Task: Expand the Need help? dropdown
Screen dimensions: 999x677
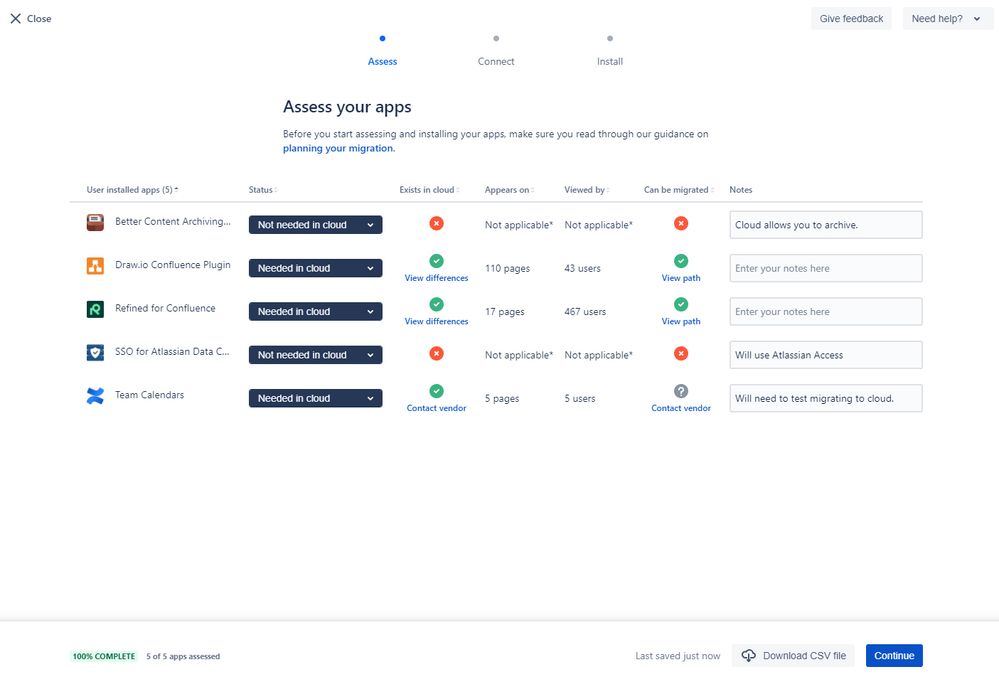Action: (946, 18)
